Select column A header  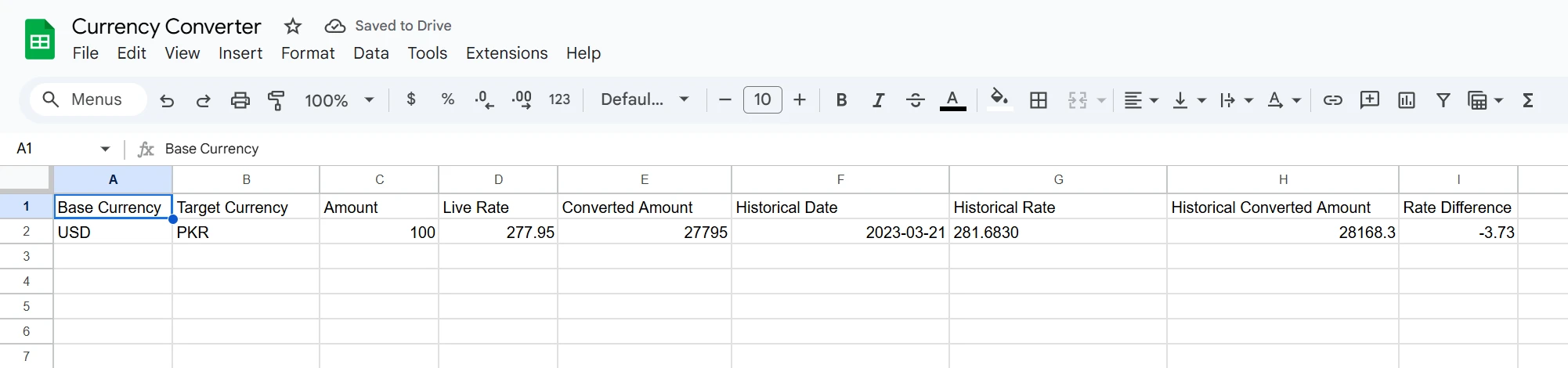pyautogui.click(x=113, y=179)
